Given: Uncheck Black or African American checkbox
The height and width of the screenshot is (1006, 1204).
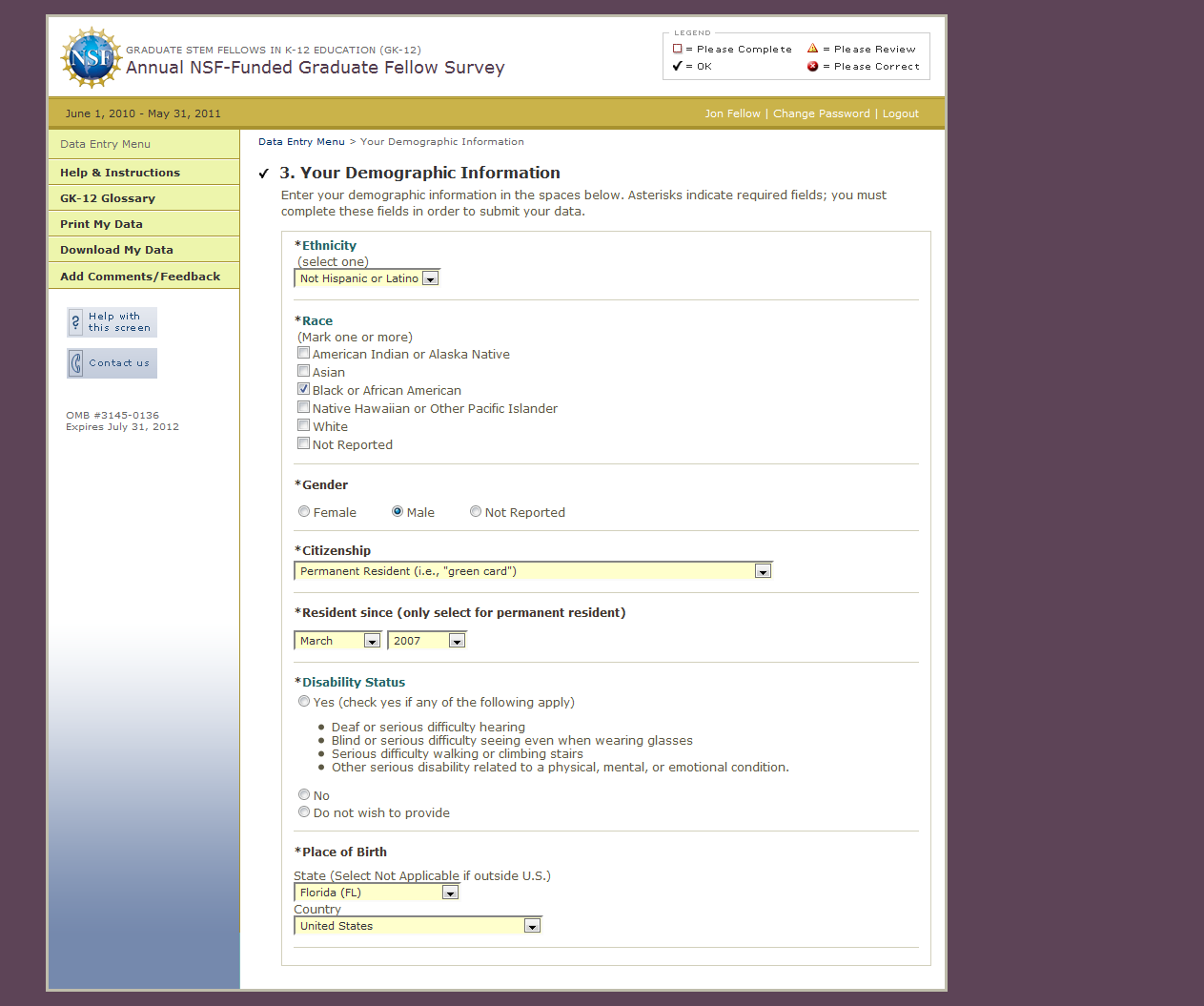Looking at the screenshot, I should (x=304, y=389).
